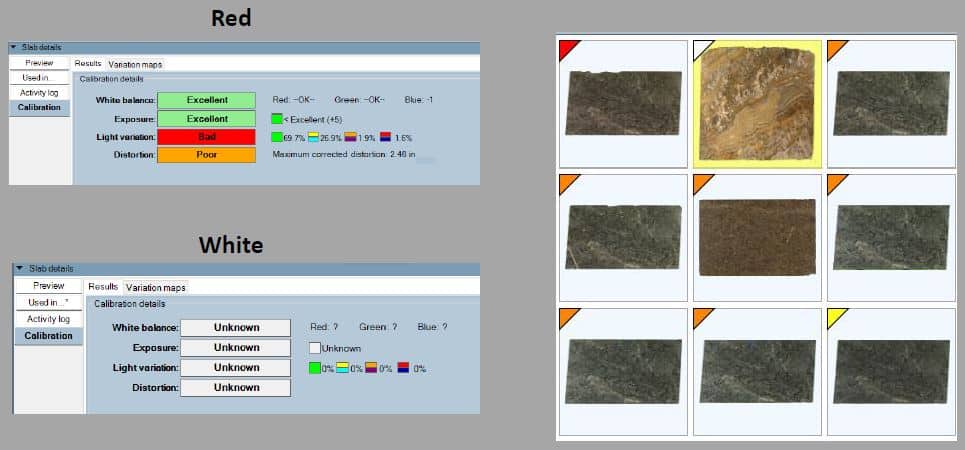Click the yellow/cyan variation icon showing 26.9%
965x450 pixels.
coord(313,137)
